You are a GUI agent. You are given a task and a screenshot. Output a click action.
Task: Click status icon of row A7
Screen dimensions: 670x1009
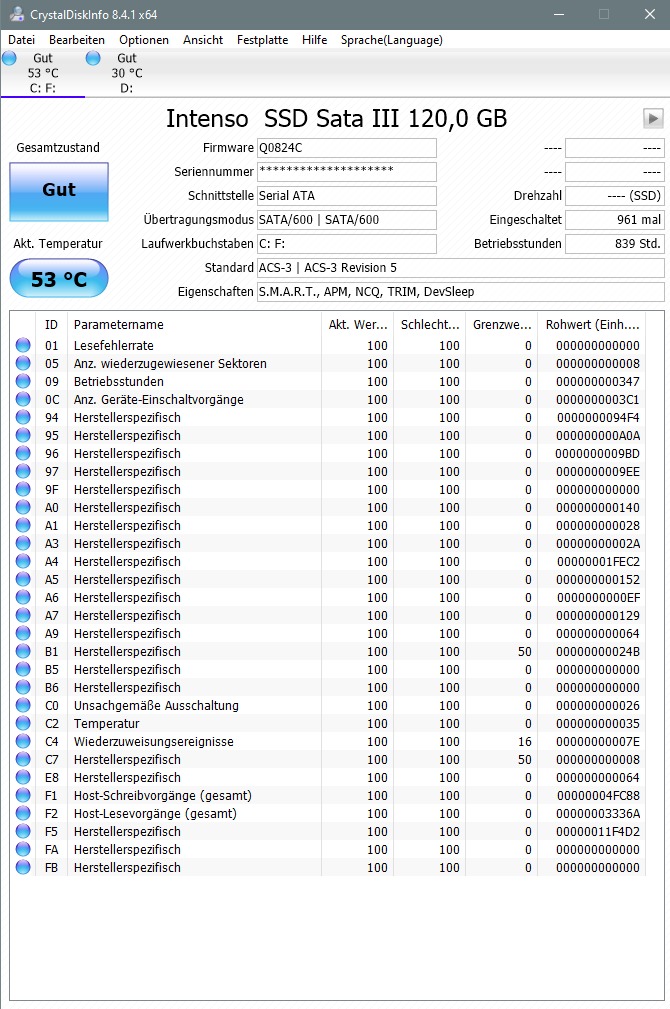pyautogui.click(x=23, y=615)
